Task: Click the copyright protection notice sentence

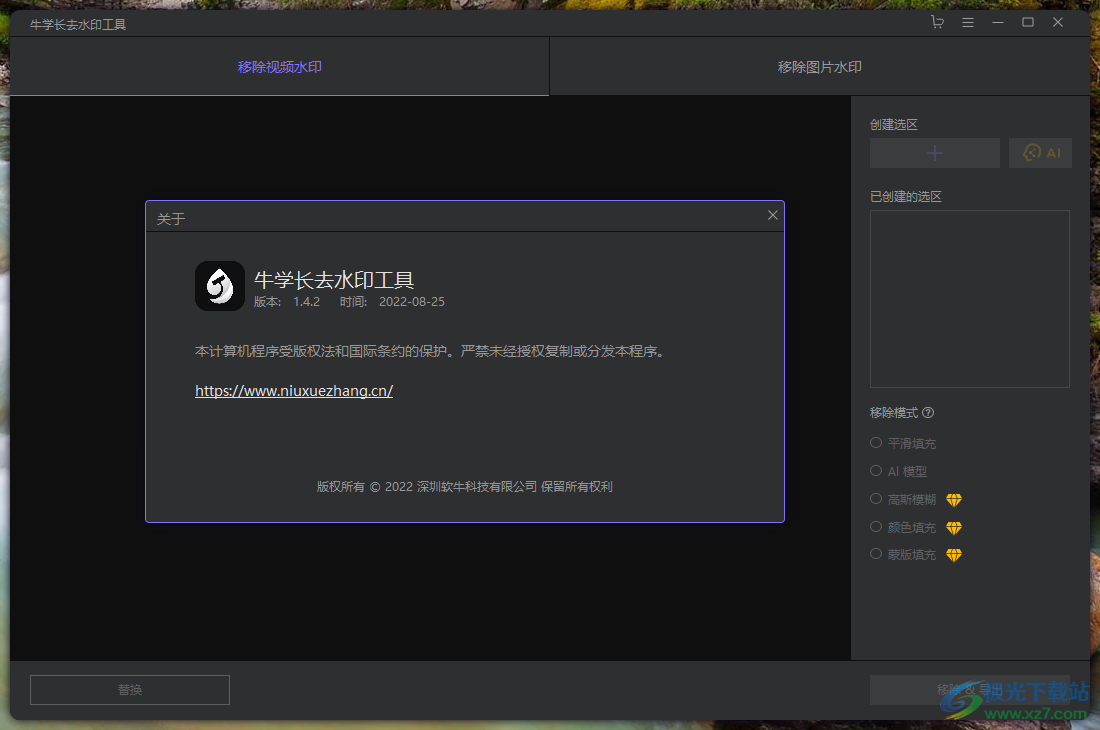Action: point(429,351)
